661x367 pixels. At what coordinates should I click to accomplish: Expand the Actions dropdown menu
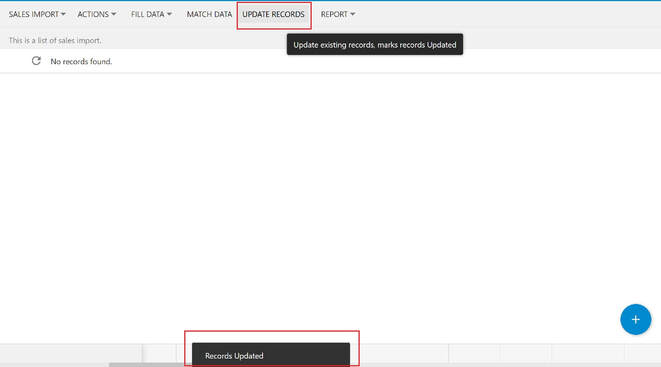[x=97, y=14]
